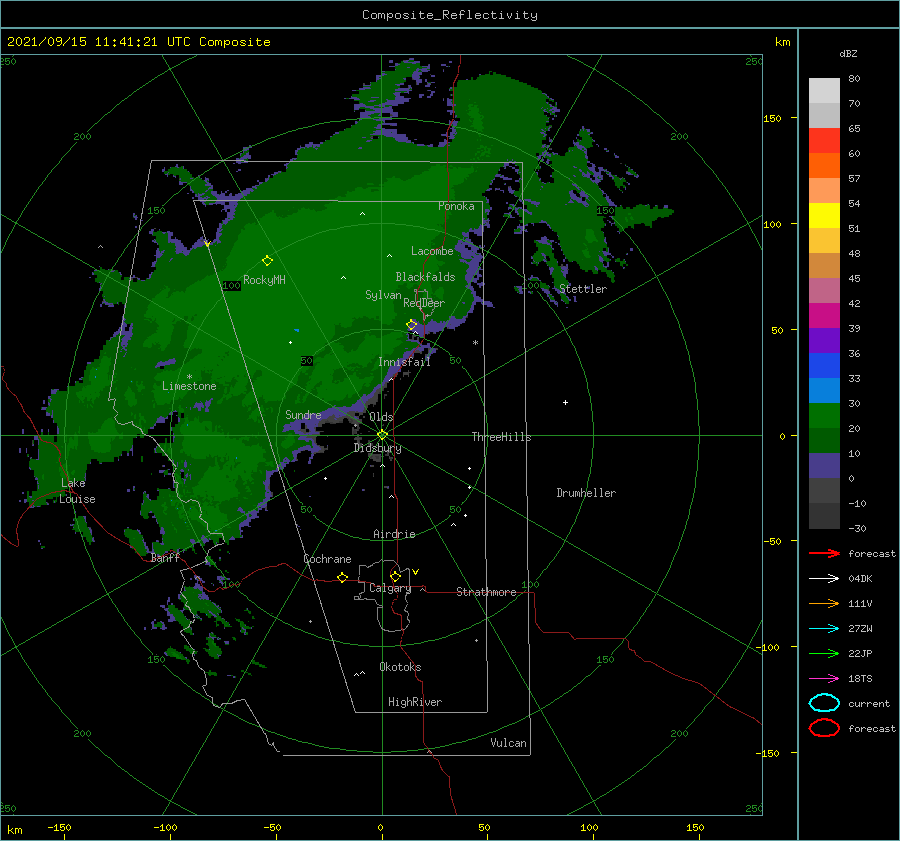This screenshot has width=900, height=841.
Task: Click the Calgary city label
Action: pos(390,588)
